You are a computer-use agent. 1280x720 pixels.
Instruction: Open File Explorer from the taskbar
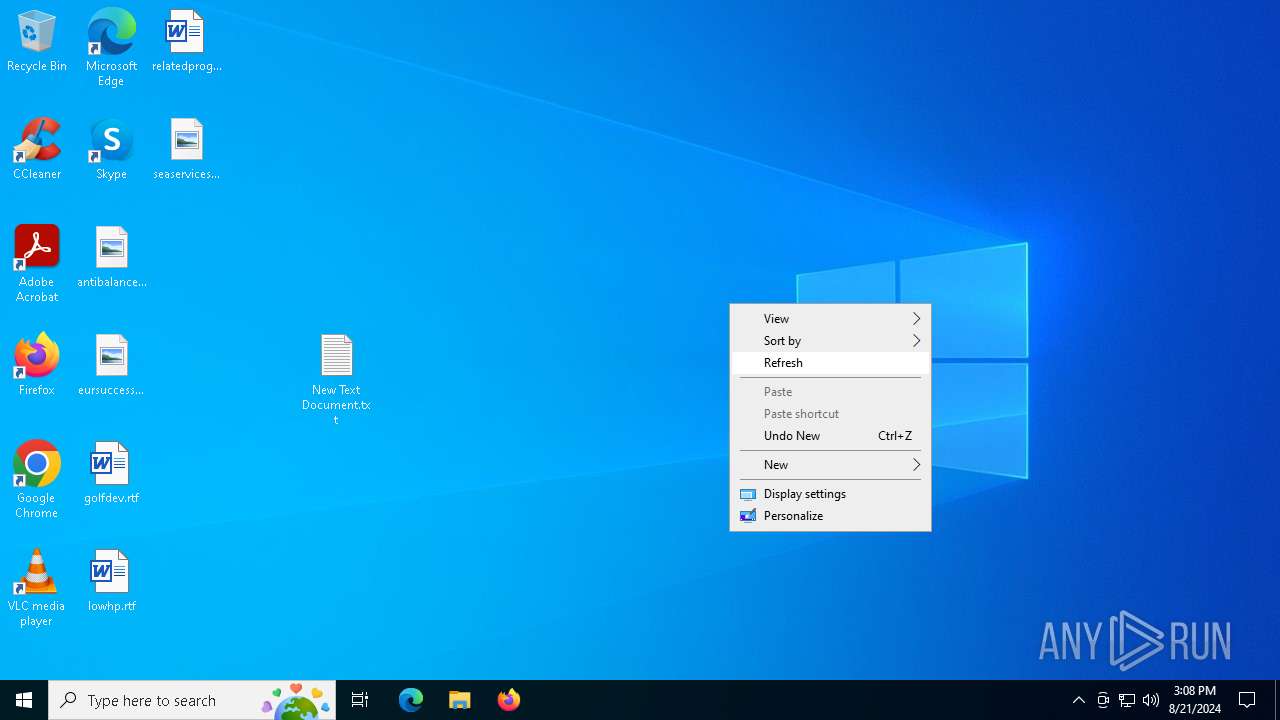coord(460,700)
